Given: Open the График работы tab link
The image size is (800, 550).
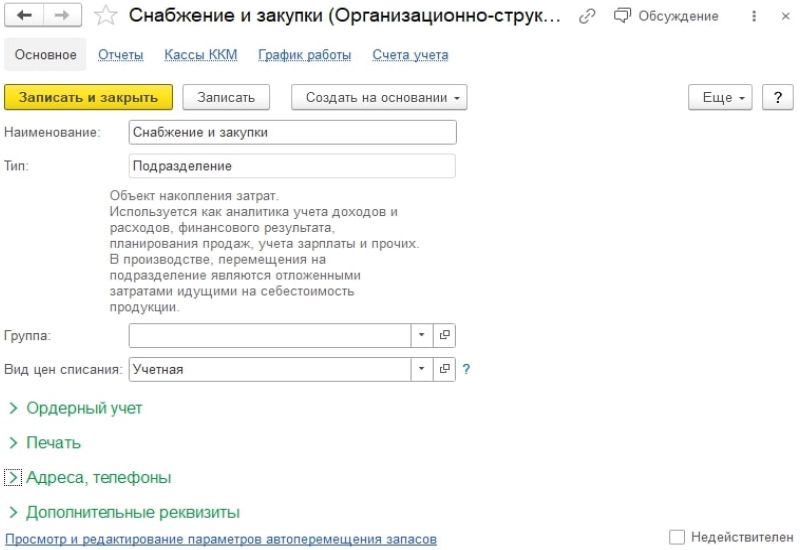Looking at the screenshot, I should coord(305,55).
